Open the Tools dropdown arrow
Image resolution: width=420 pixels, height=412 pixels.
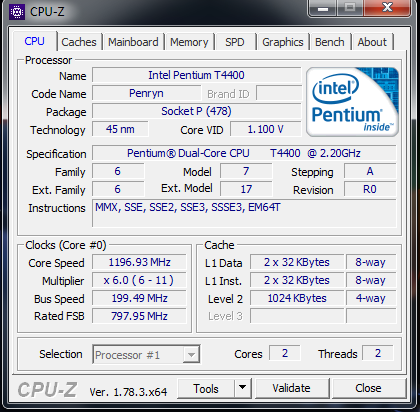[x=243, y=388]
